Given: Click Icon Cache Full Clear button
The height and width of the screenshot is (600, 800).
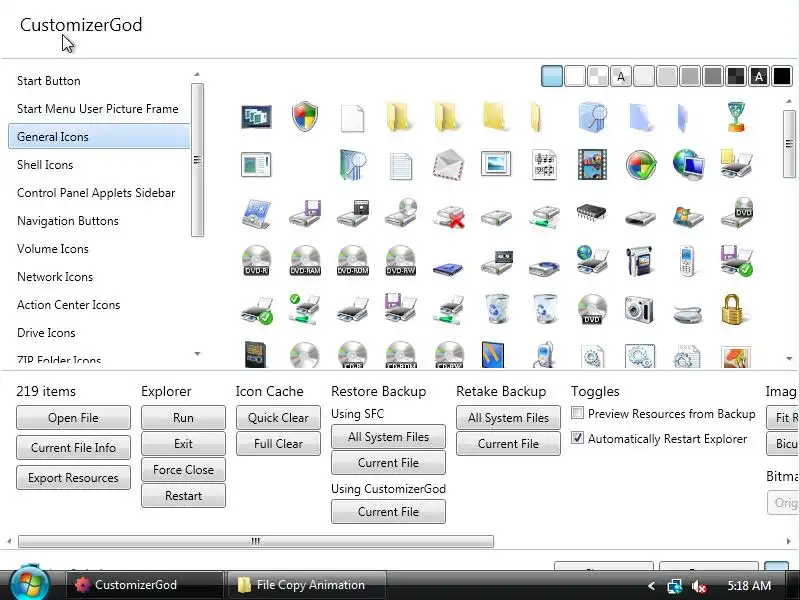Looking at the screenshot, I should [278, 444].
